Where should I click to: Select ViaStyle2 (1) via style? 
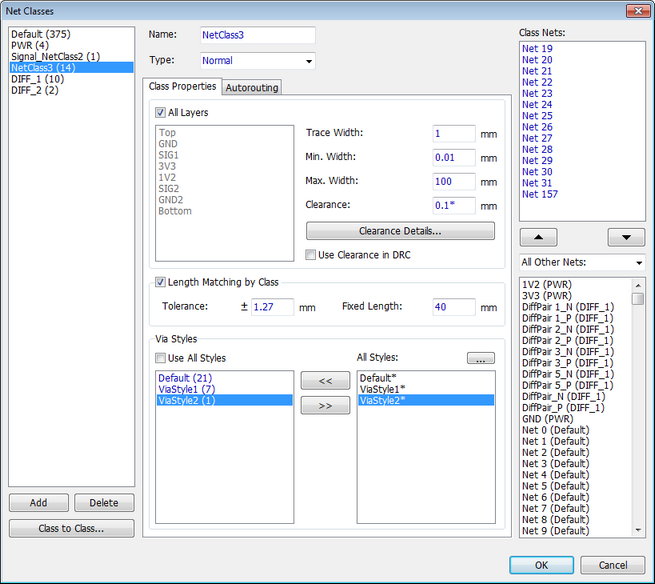coord(224,401)
